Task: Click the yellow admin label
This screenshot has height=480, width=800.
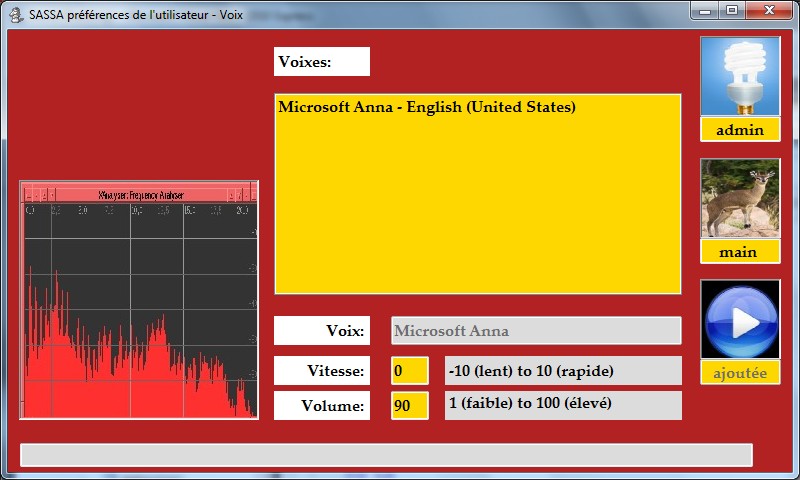Action: click(740, 130)
